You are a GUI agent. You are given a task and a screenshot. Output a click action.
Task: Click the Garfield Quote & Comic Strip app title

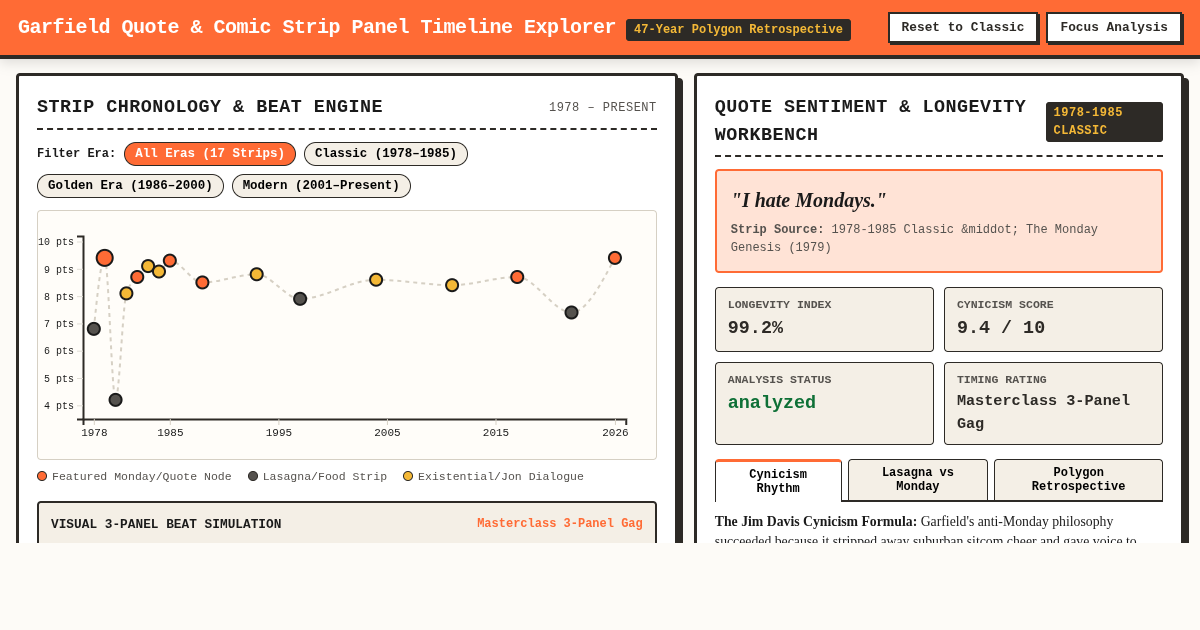317,27
